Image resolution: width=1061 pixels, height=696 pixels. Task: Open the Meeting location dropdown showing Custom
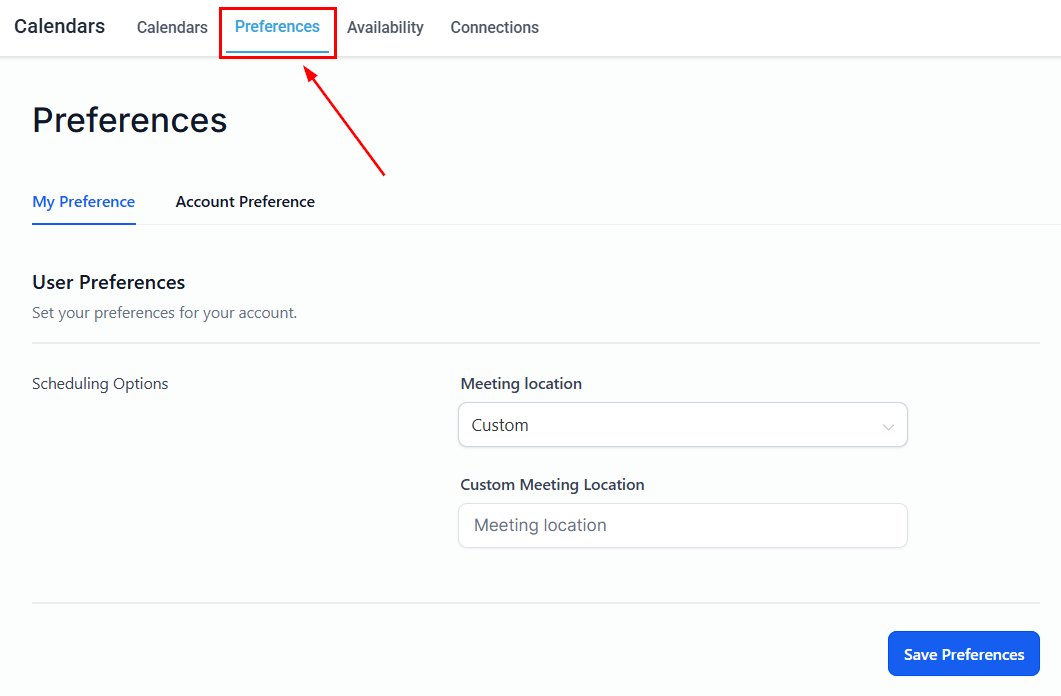pos(683,425)
